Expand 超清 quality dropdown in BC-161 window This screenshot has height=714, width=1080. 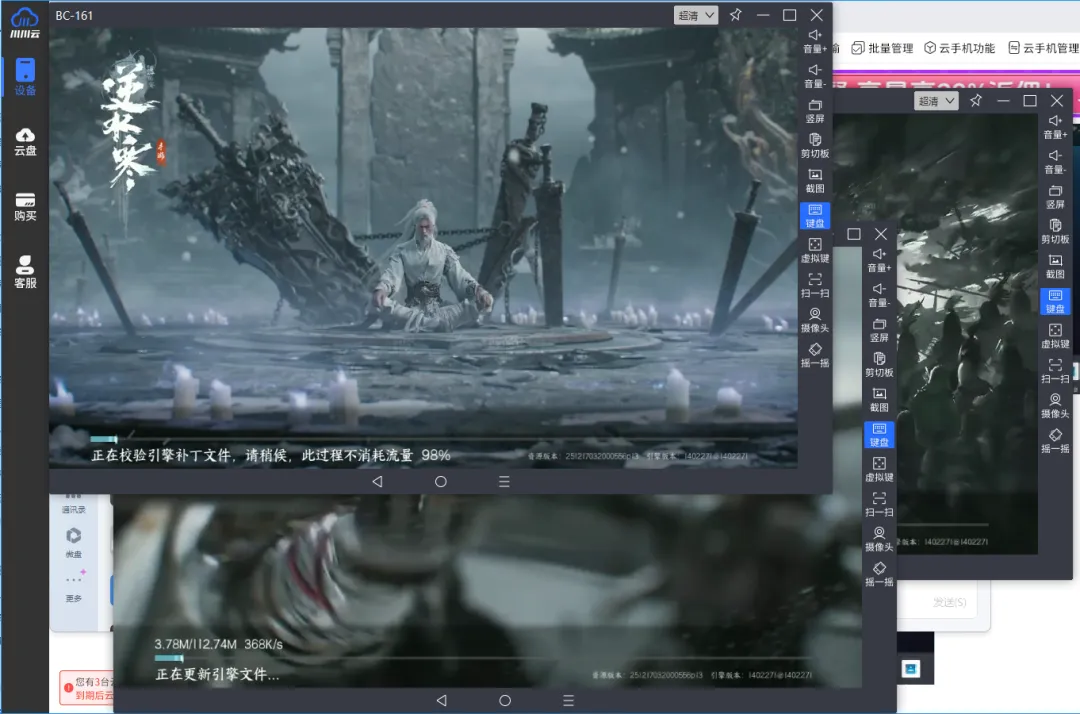coord(696,15)
